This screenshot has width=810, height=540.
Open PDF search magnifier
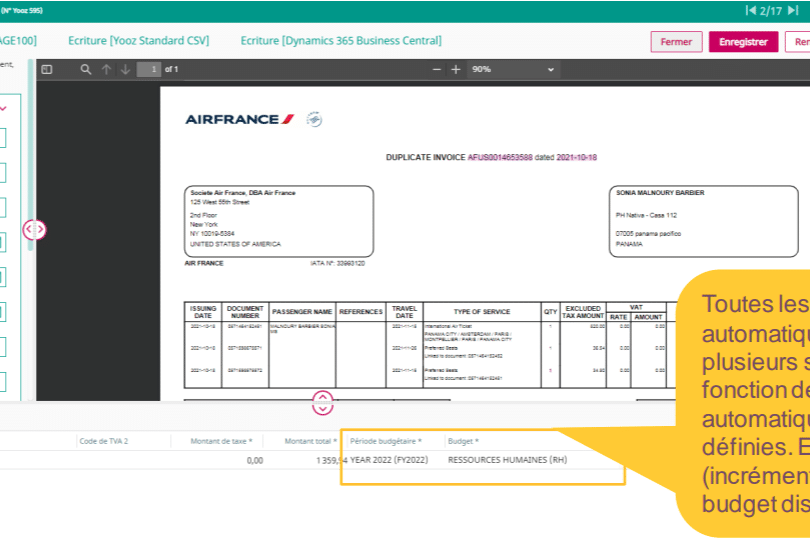pyautogui.click(x=86, y=69)
